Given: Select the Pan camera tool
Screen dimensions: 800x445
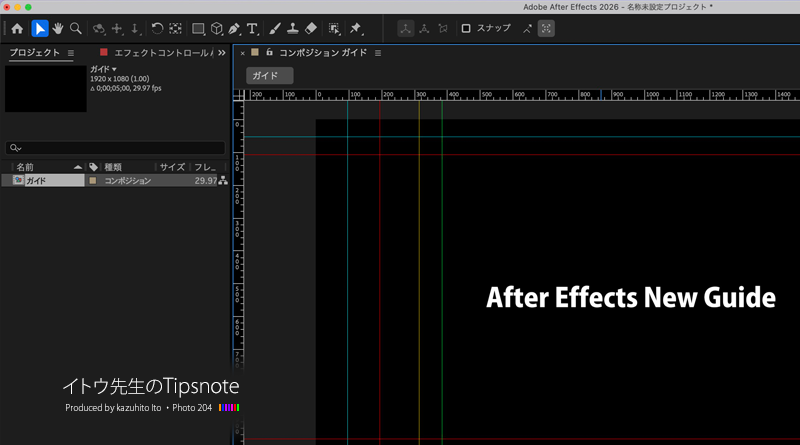Looking at the screenshot, I should (117, 29).
